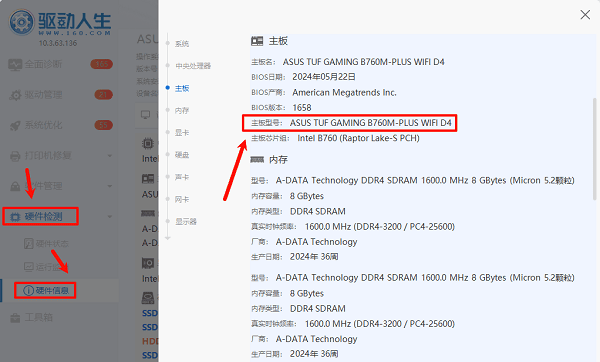
Task: Close the hardware details panel
Action: pos(585,15)
